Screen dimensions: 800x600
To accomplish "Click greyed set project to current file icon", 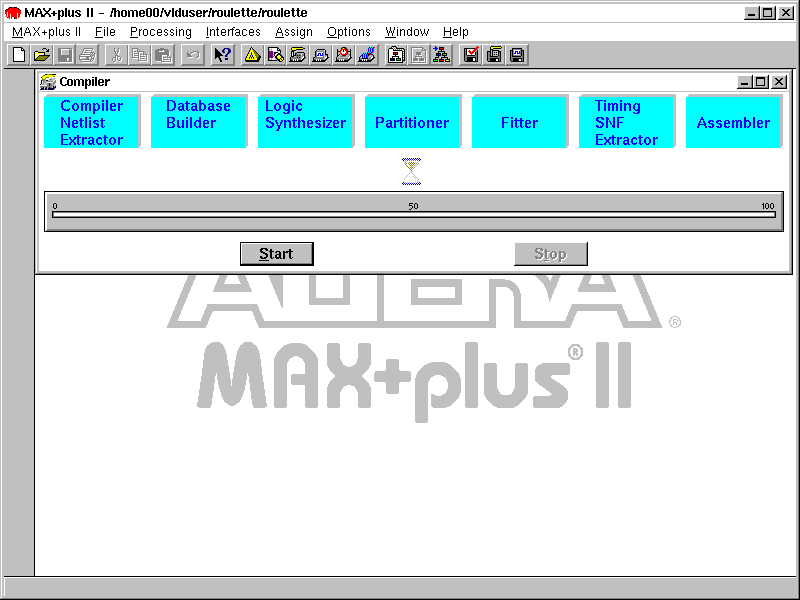I will pos(418,55).
